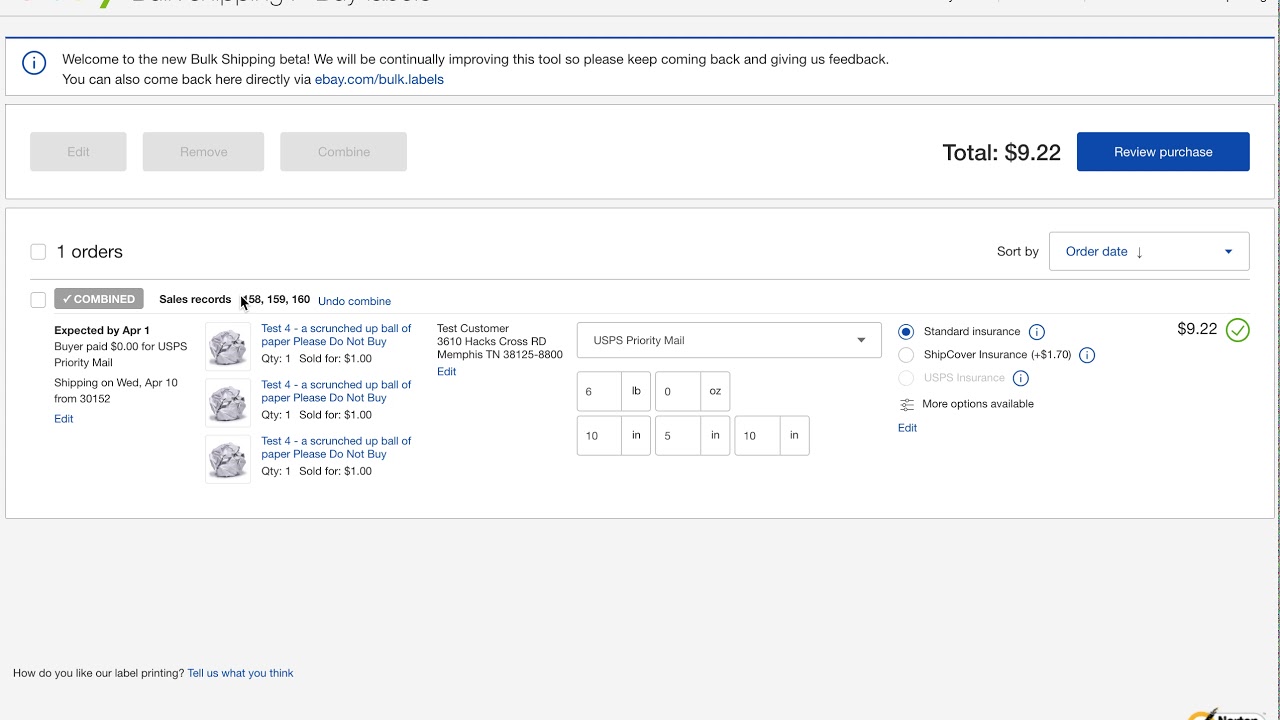Click the Remove button
Image resolution: width=1280 pixels, height=720 pixels.
pyautogui.click(x=203, y=152)
